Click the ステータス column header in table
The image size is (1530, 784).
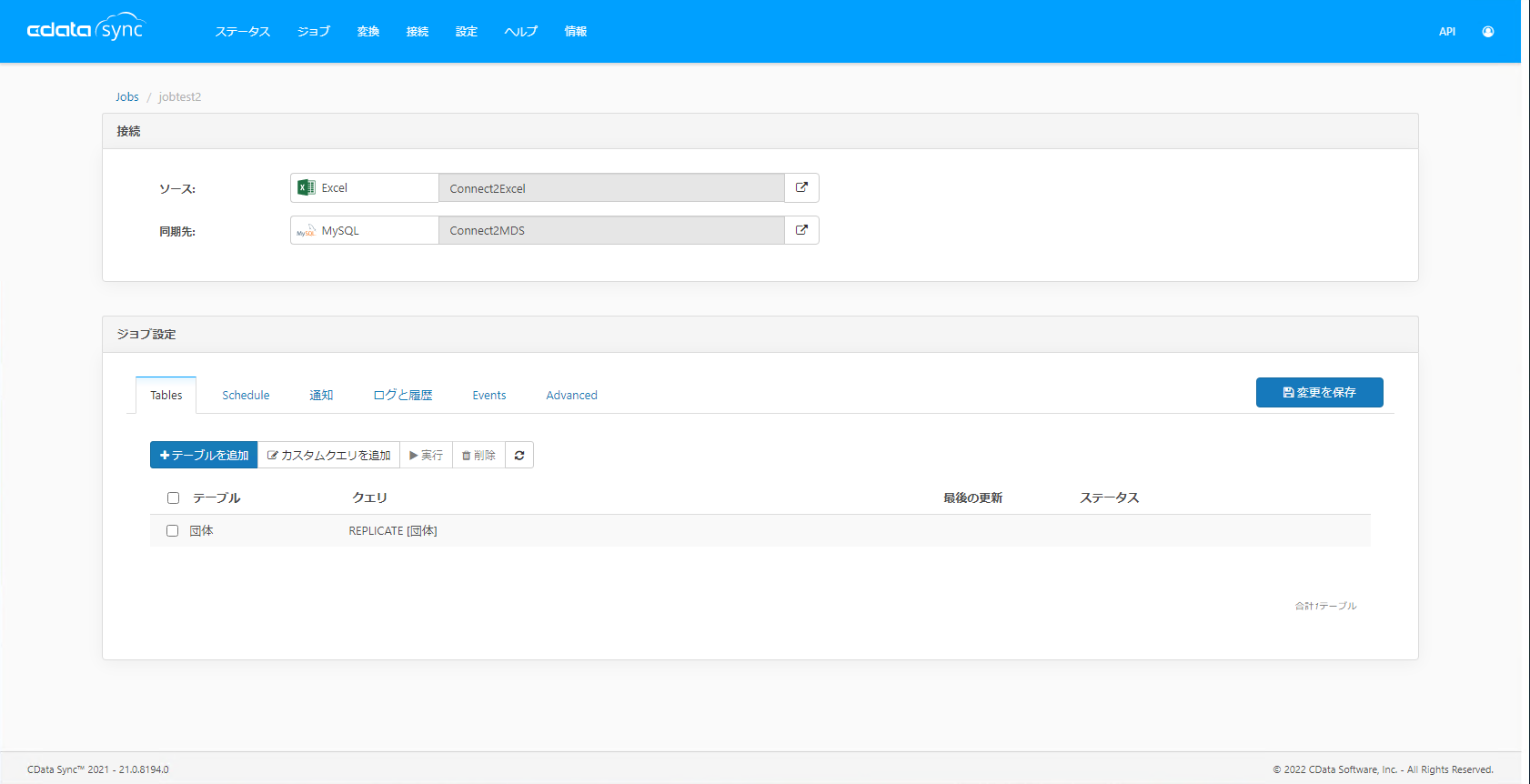point(1110,498)
